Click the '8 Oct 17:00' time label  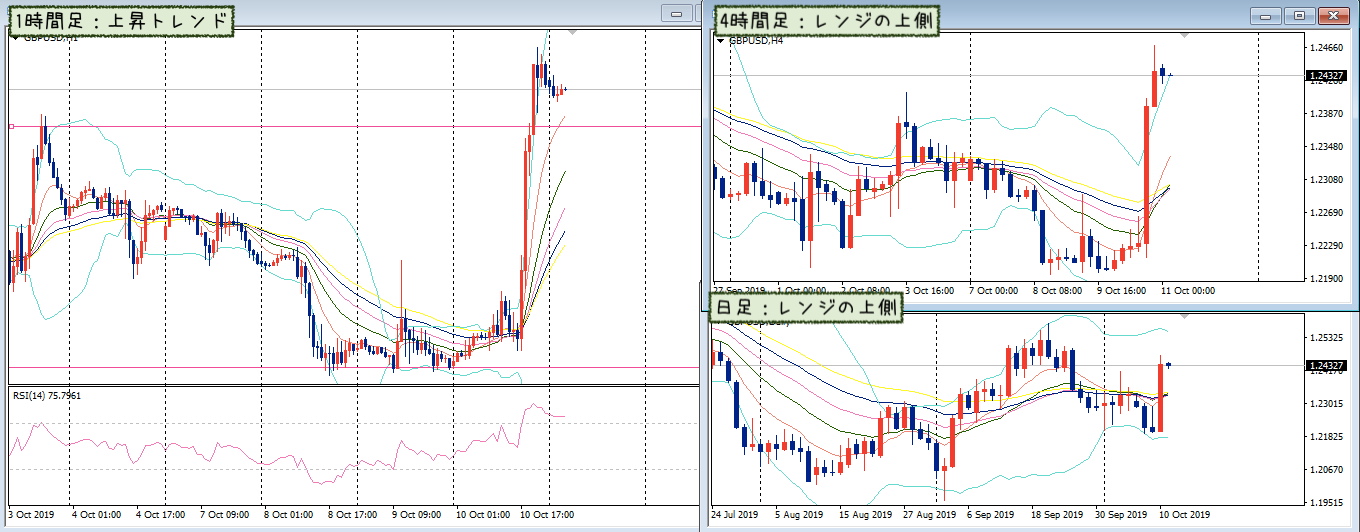point(350,515)
